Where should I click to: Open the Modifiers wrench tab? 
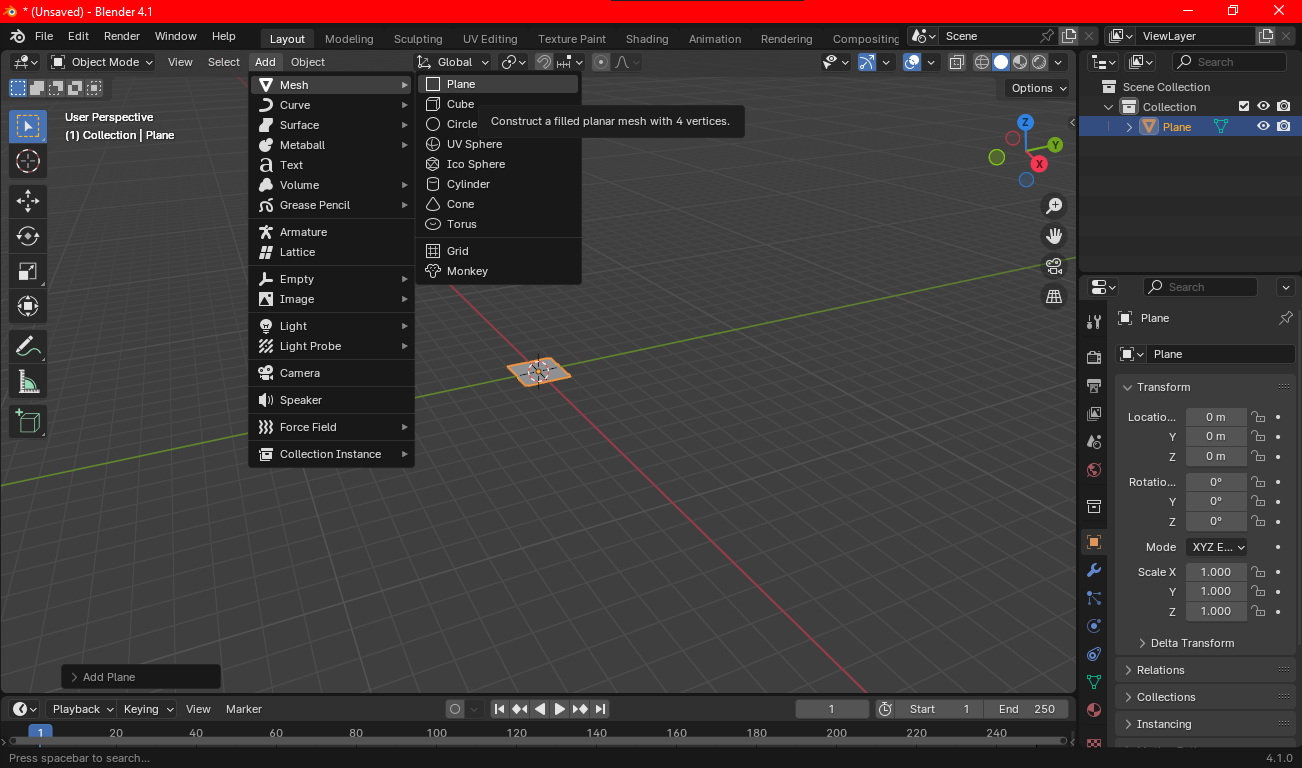click(1094, 570)
